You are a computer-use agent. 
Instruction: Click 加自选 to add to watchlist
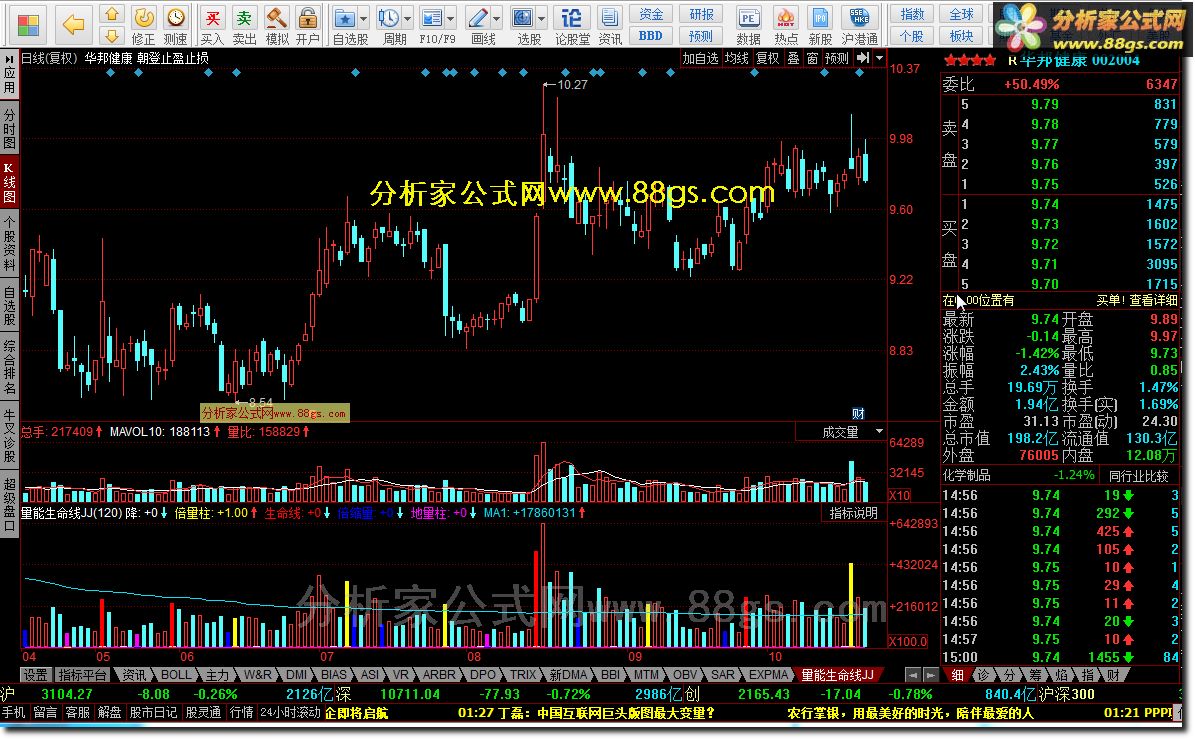tap(700, 58)
